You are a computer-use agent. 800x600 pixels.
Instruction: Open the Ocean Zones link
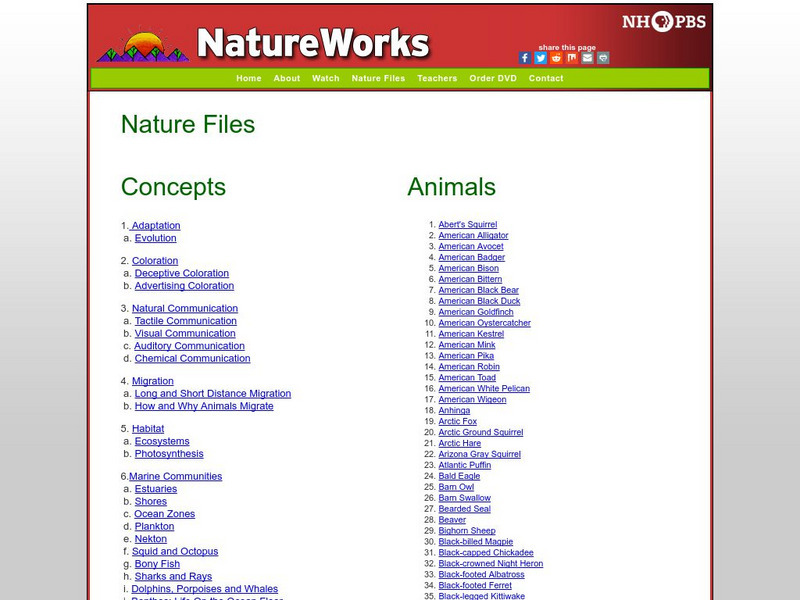click(x=164, y=514)
